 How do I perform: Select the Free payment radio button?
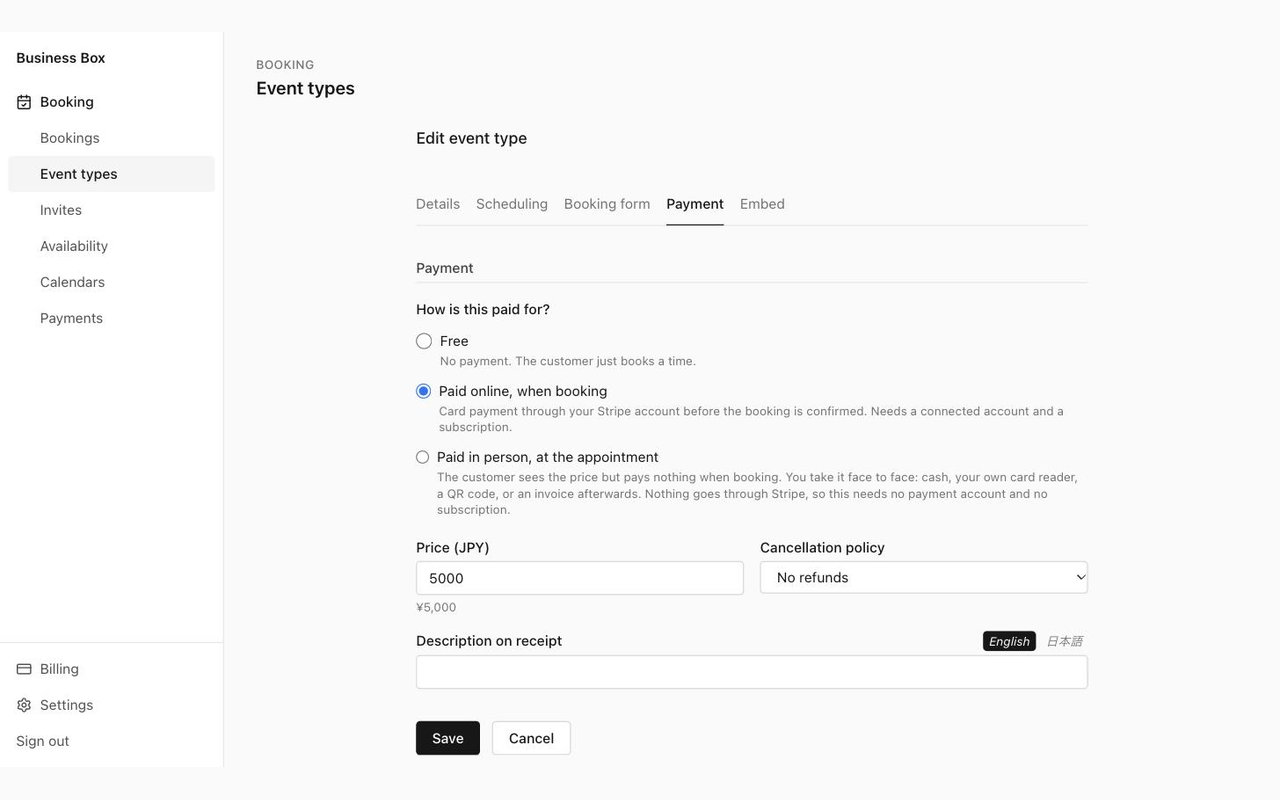click(x=424, y=341)
